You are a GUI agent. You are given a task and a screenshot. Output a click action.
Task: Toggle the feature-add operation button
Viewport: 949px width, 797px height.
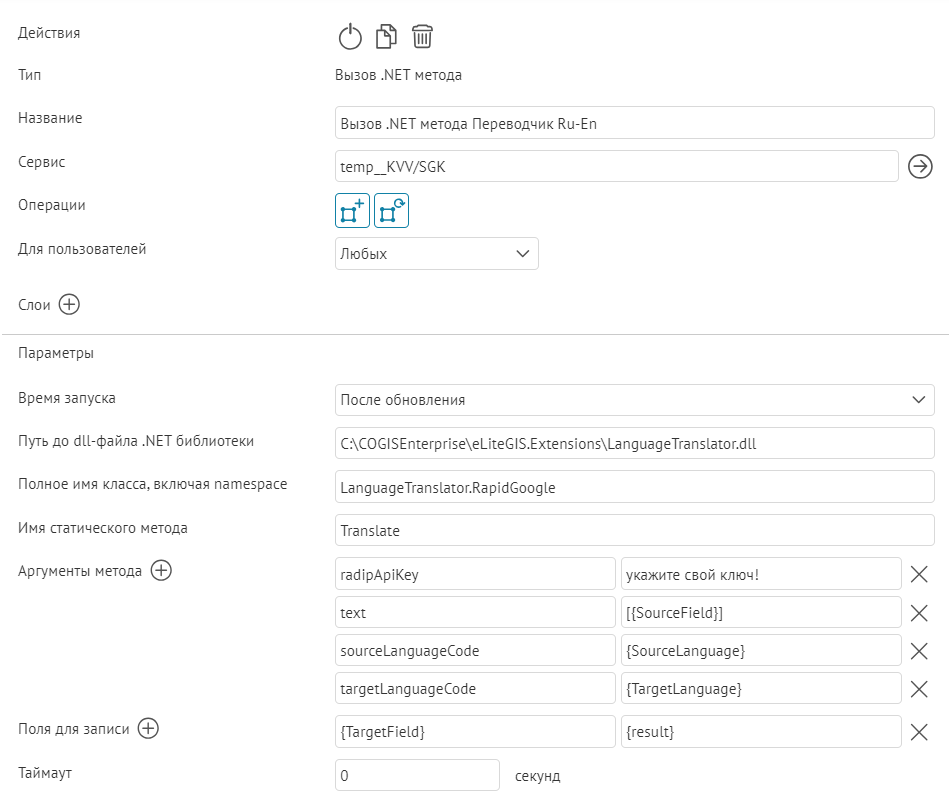coord(352,211)
